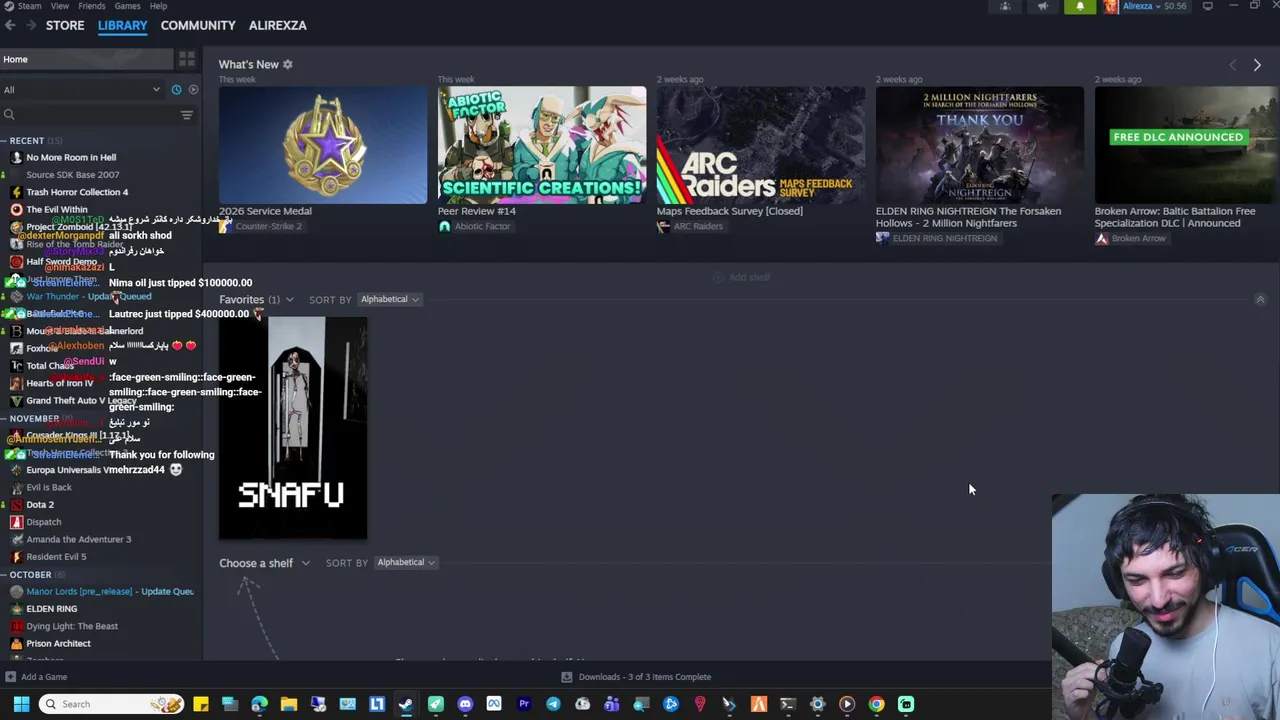This screenshot has height=720, width=1280.
Task: Click Trash Horror Collection 4 icon
Action: (x=16, y=192)
